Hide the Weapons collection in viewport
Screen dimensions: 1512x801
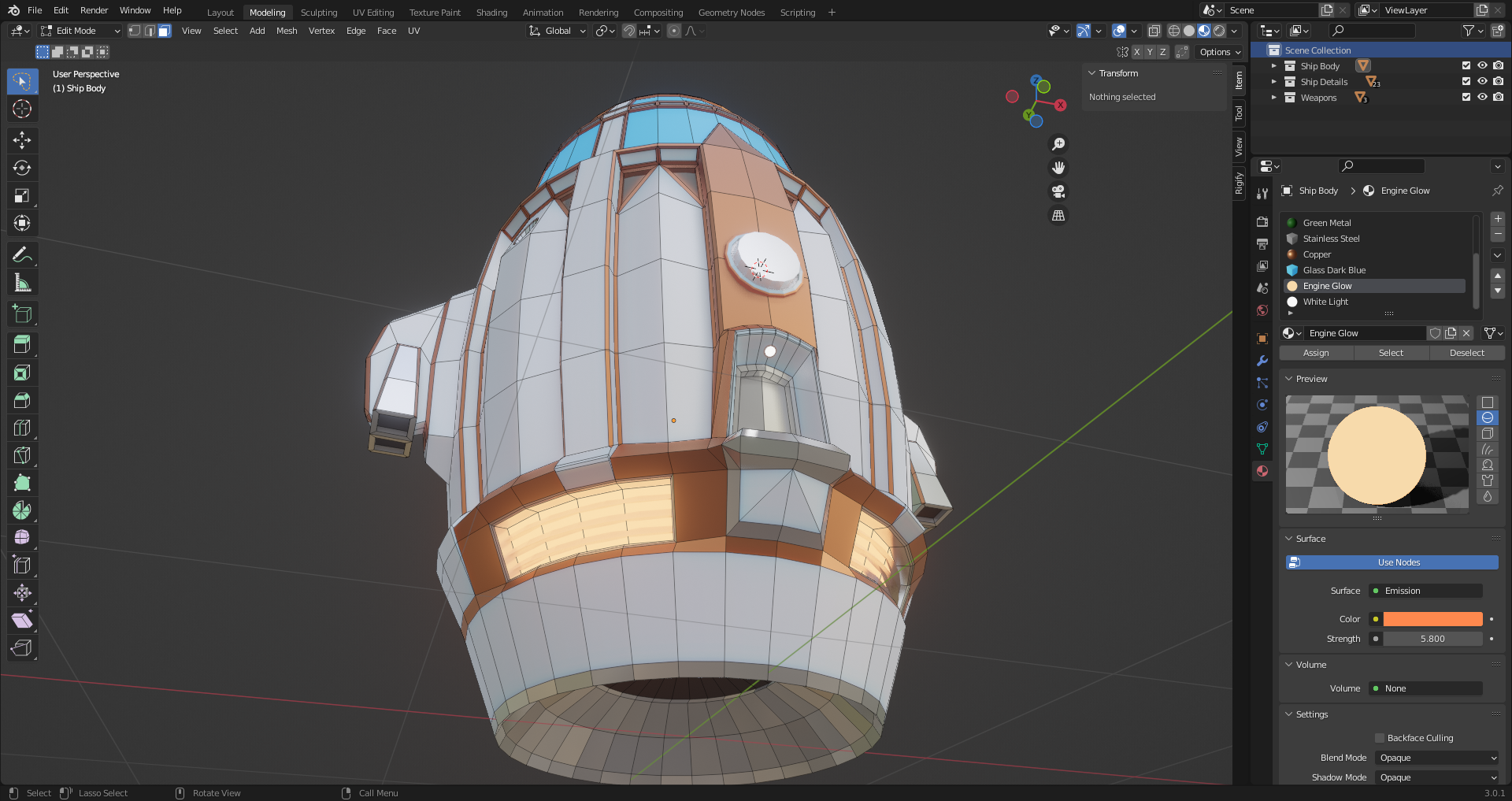tap(1482, 98)
